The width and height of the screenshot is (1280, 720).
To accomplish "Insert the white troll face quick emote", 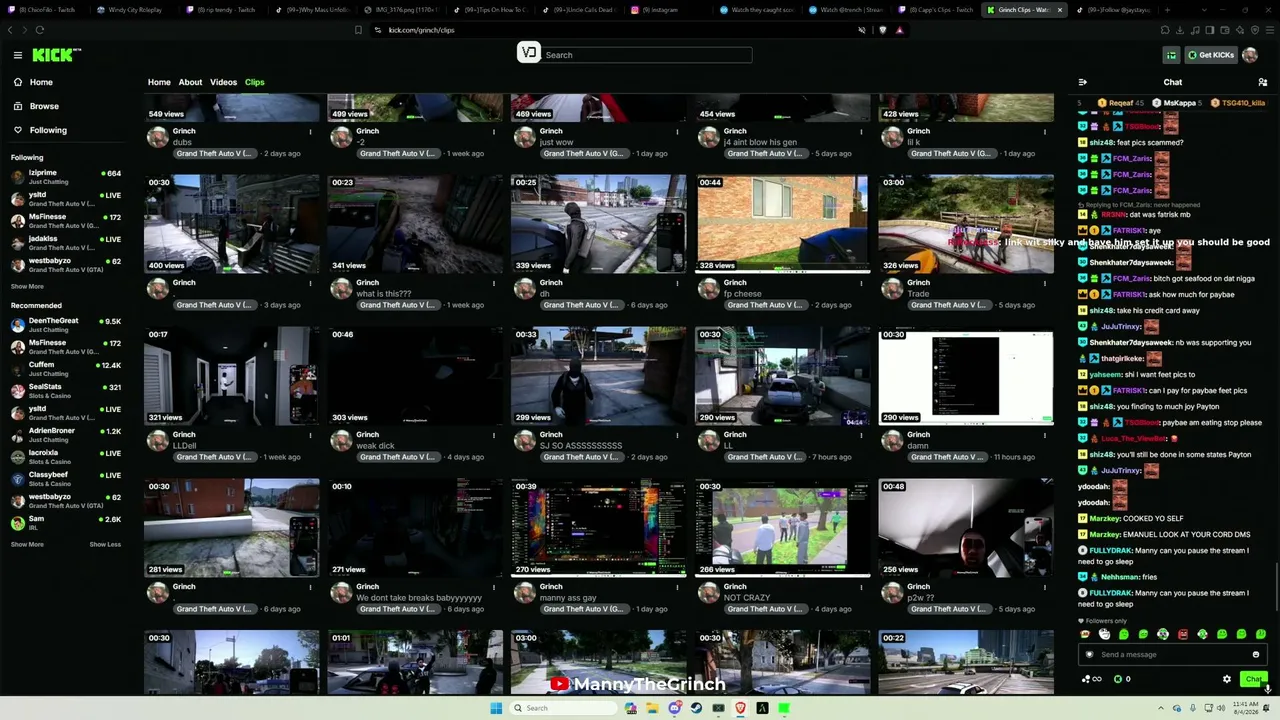I will pos(1104,634).
